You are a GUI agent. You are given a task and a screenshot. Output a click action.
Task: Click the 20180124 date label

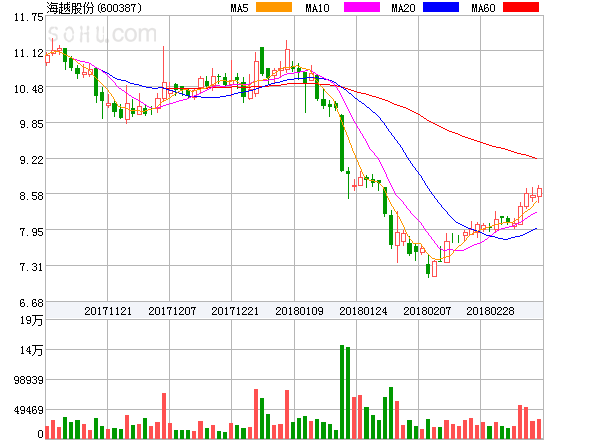point(363,311)
